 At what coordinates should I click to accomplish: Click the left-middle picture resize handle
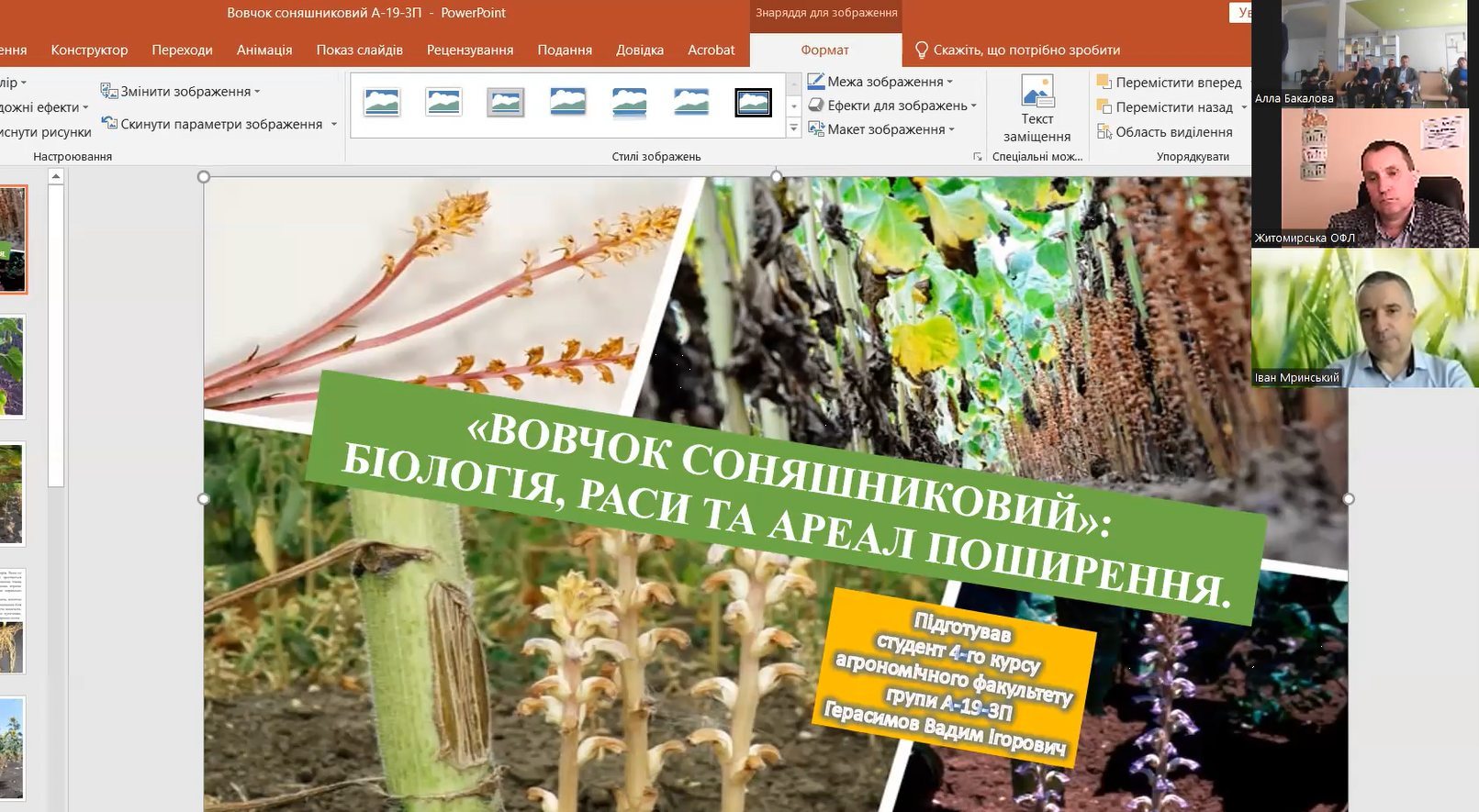pos(204,499)
